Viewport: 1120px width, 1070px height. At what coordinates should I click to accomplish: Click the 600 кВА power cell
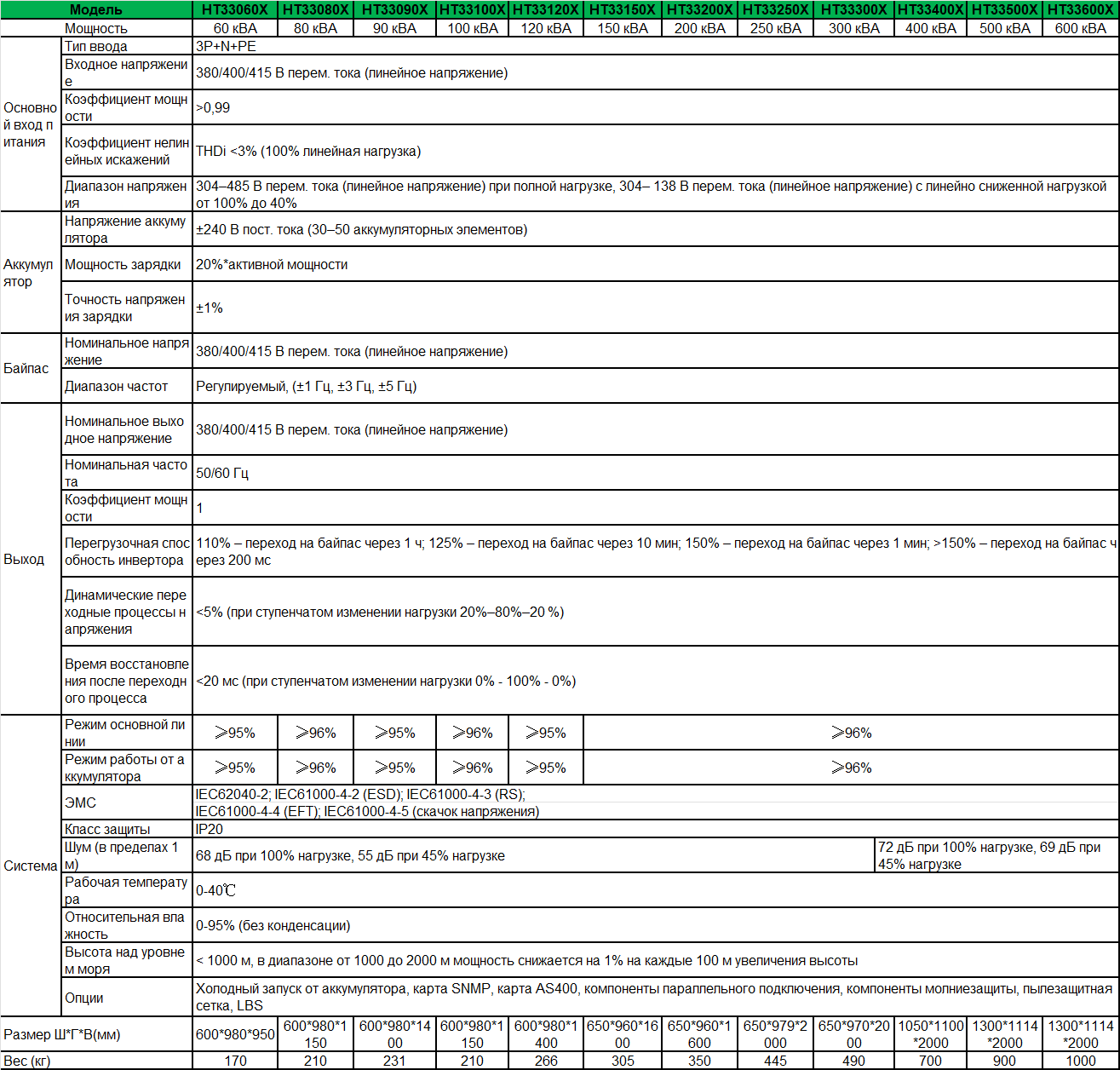tap(1080, 27)
